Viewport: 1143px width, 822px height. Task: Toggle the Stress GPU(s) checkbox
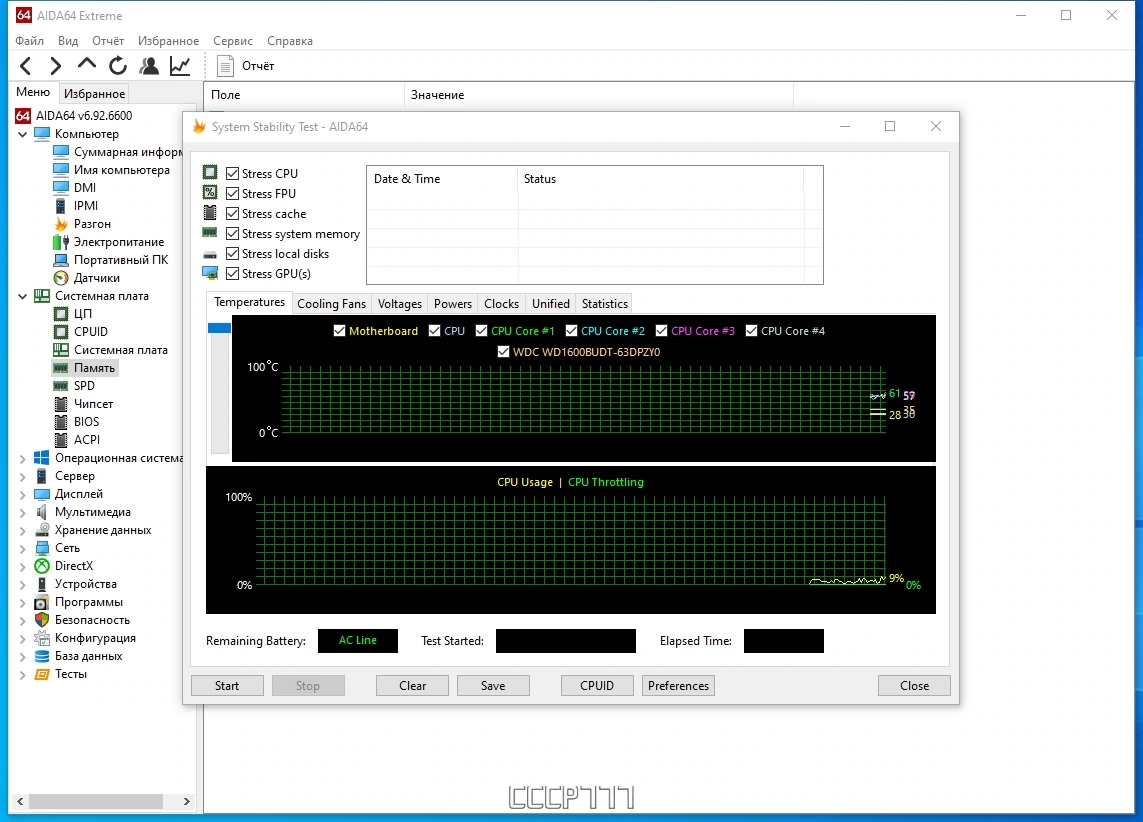(233, 273)
